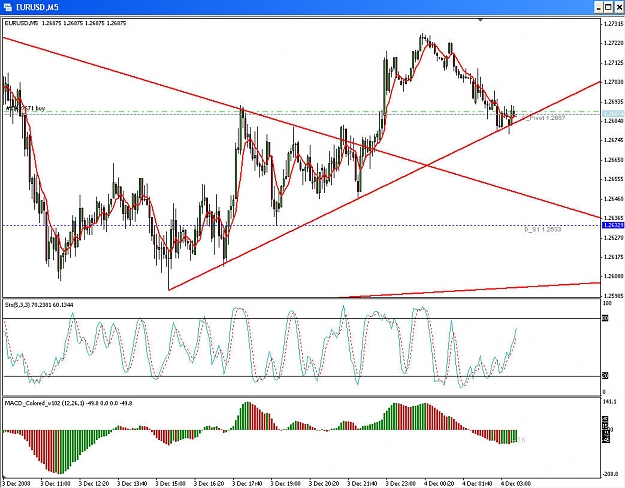625x488 pixels.
Task: Click the blue 1.2633 price tag on the axis
Action: [x=613, y=226]
